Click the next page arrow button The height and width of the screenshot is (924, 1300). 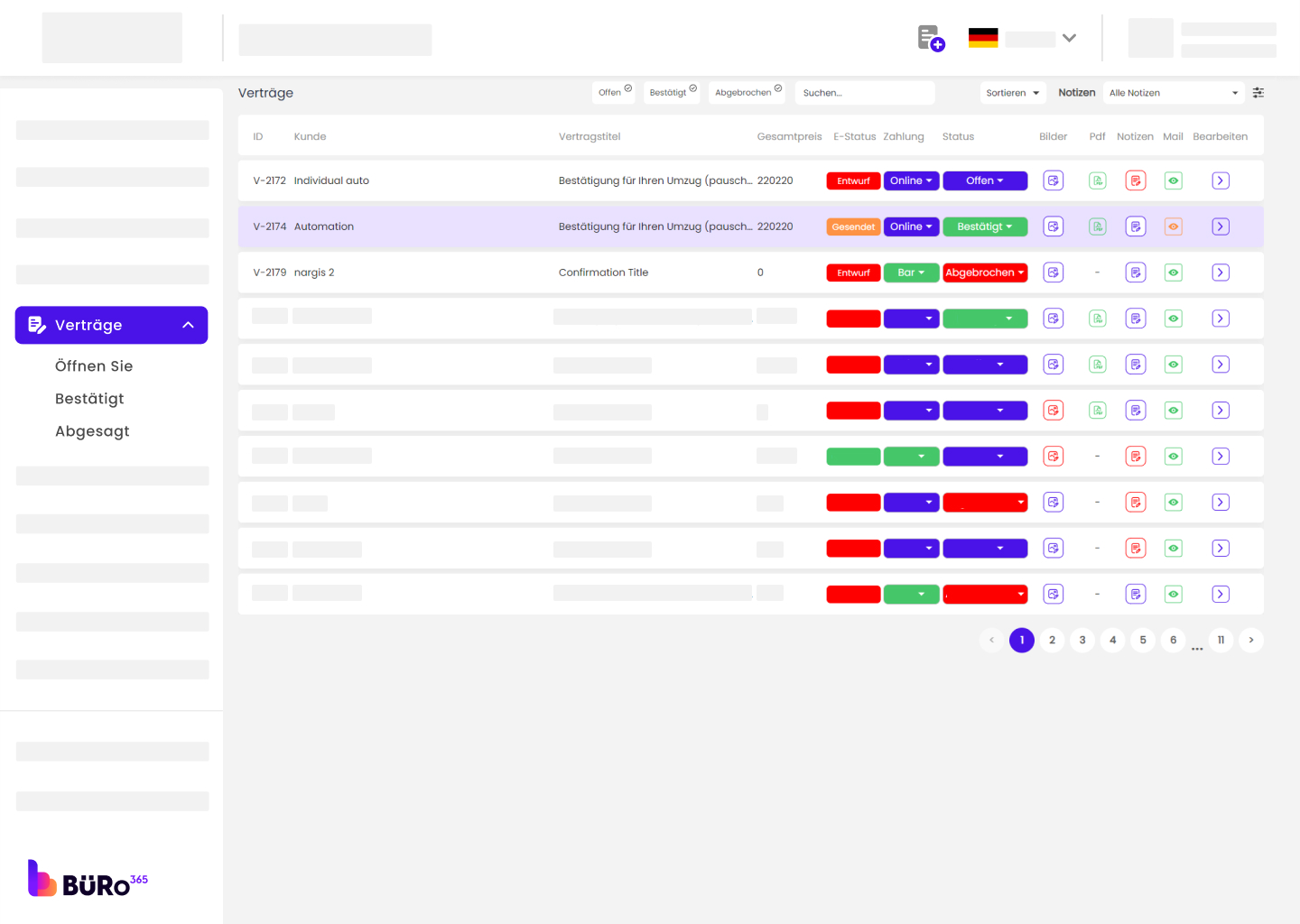click(x=1250, y=640)
